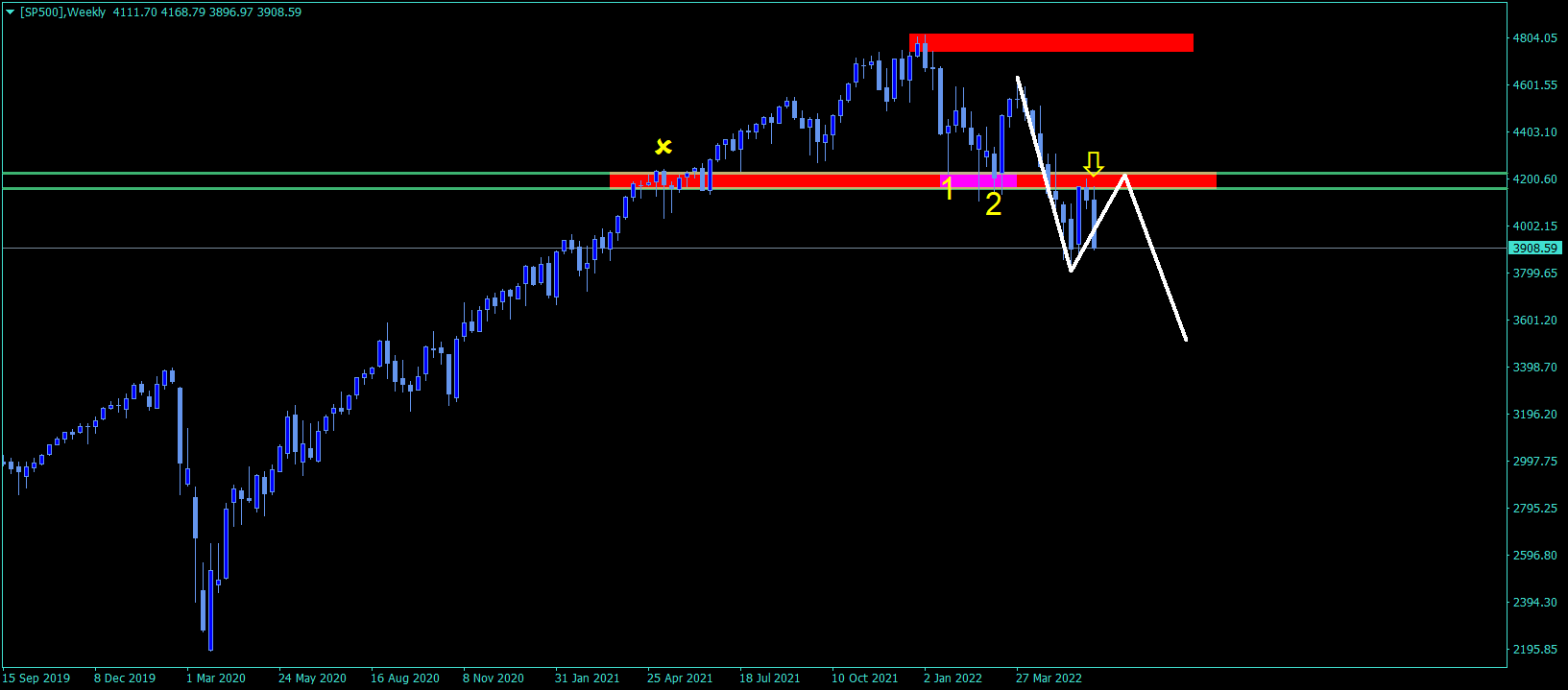The height and width of the screenshot is (690, 1568).
Task: Click the 16 Aug 2020 date label
Action: (405, 678)
